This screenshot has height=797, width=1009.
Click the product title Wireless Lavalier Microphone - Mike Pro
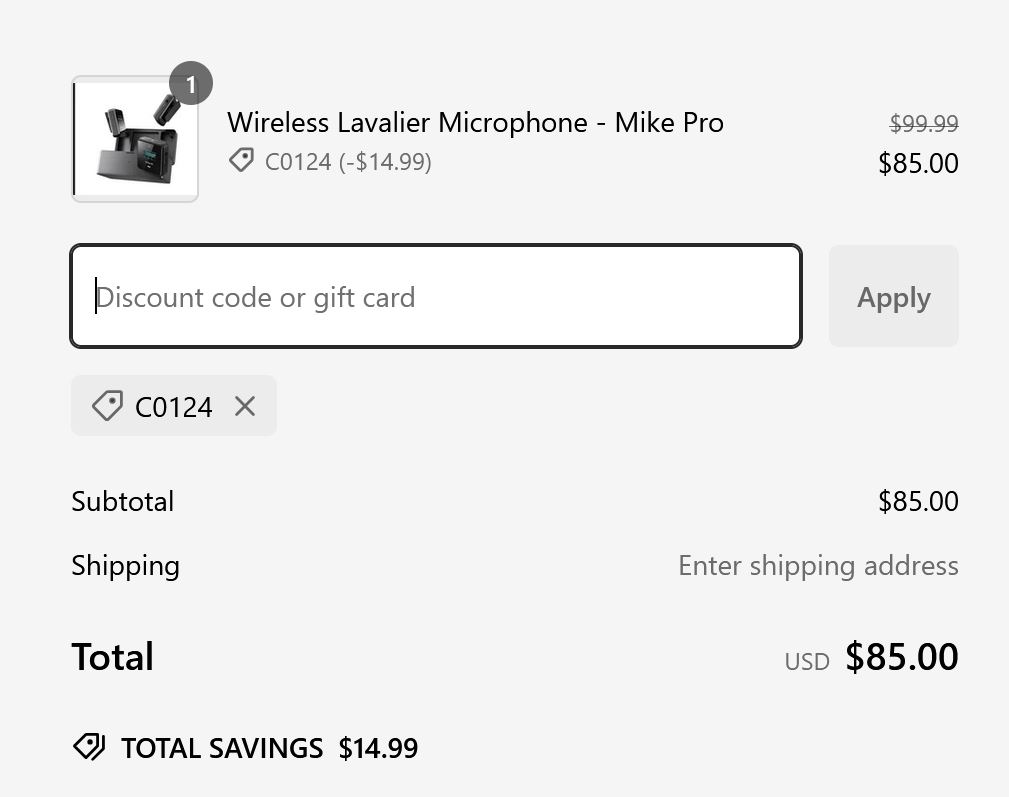[475, 123]
